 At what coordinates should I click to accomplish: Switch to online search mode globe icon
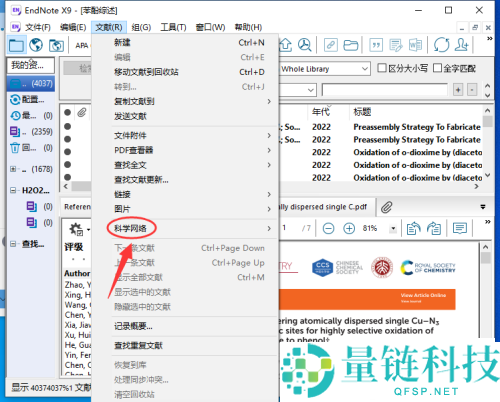36,45
